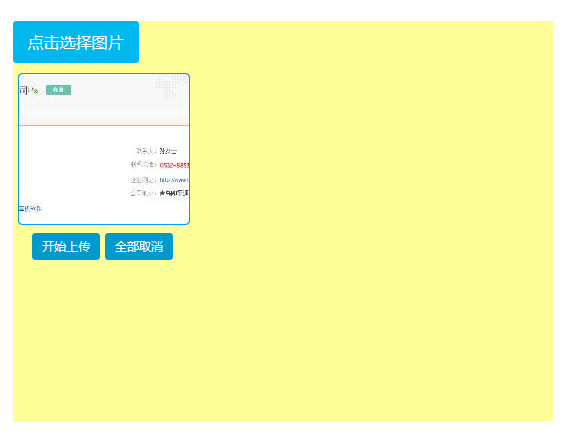This screenshot has width=570, height=435.
Task: Click the contact name text in the preview
Action: (x=168, y=151)
